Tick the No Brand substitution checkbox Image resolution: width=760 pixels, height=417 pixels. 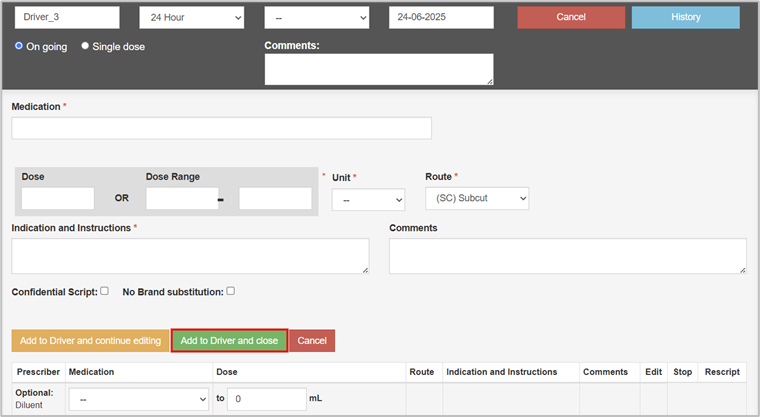tap(230, 291)
